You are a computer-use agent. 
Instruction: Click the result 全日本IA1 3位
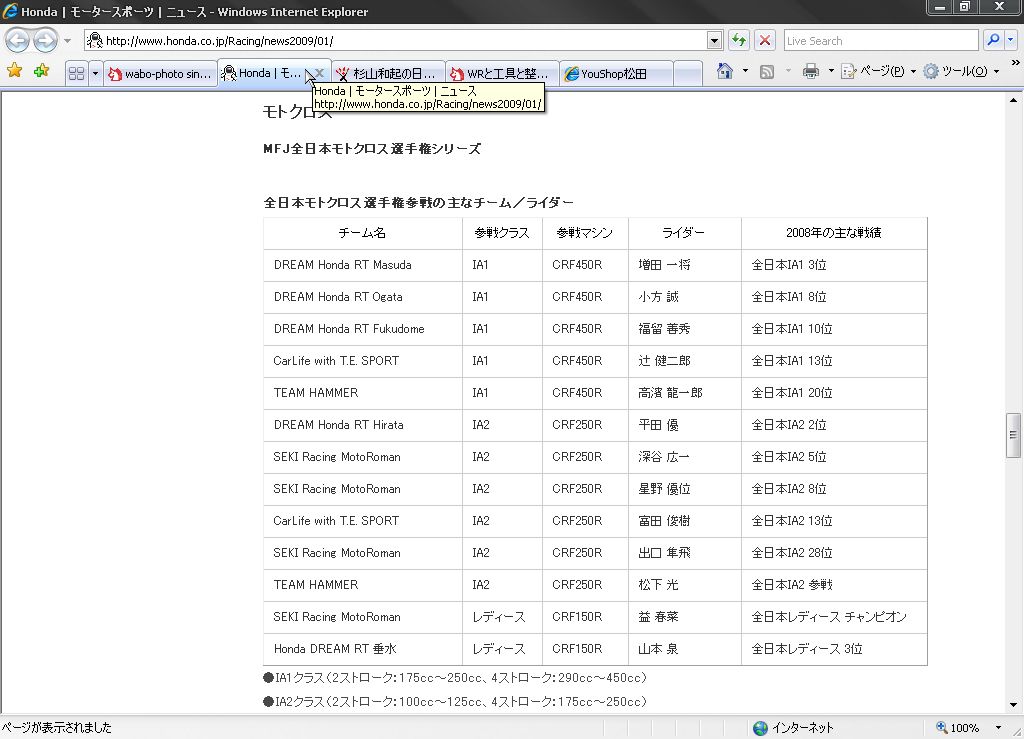click(789, 265)
